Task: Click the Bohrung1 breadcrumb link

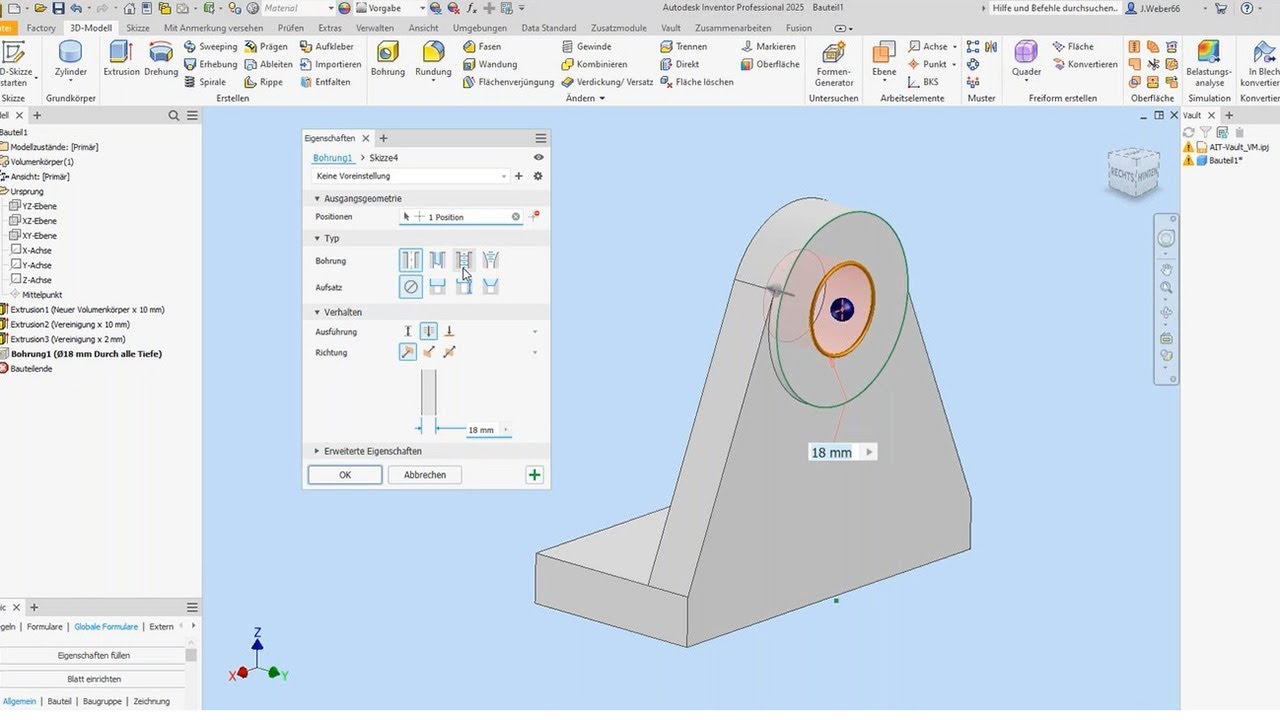Action: point(332,158)
